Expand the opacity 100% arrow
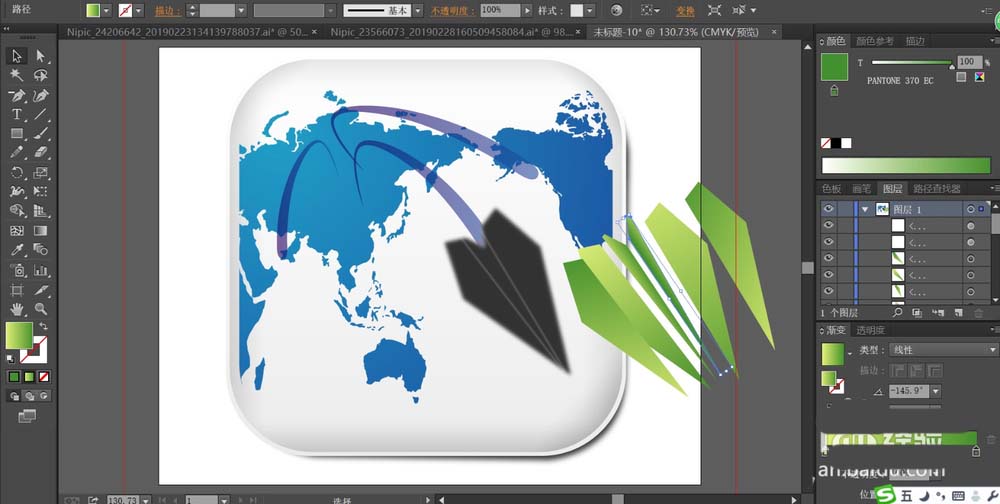This screenshot has width=1000, height=504. (x=527, y=11)
